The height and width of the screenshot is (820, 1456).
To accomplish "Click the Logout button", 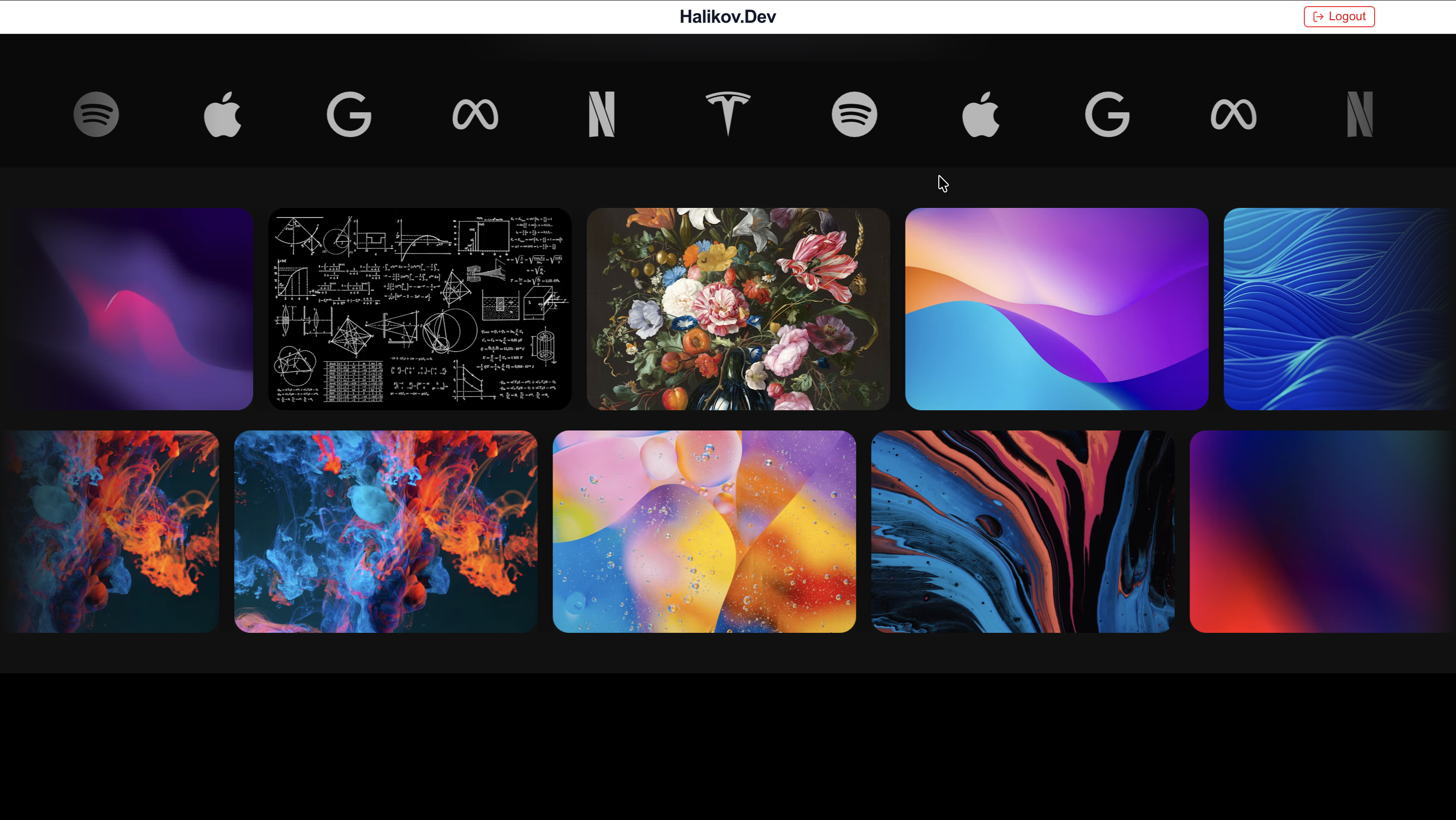I will tap(1339, 16).
